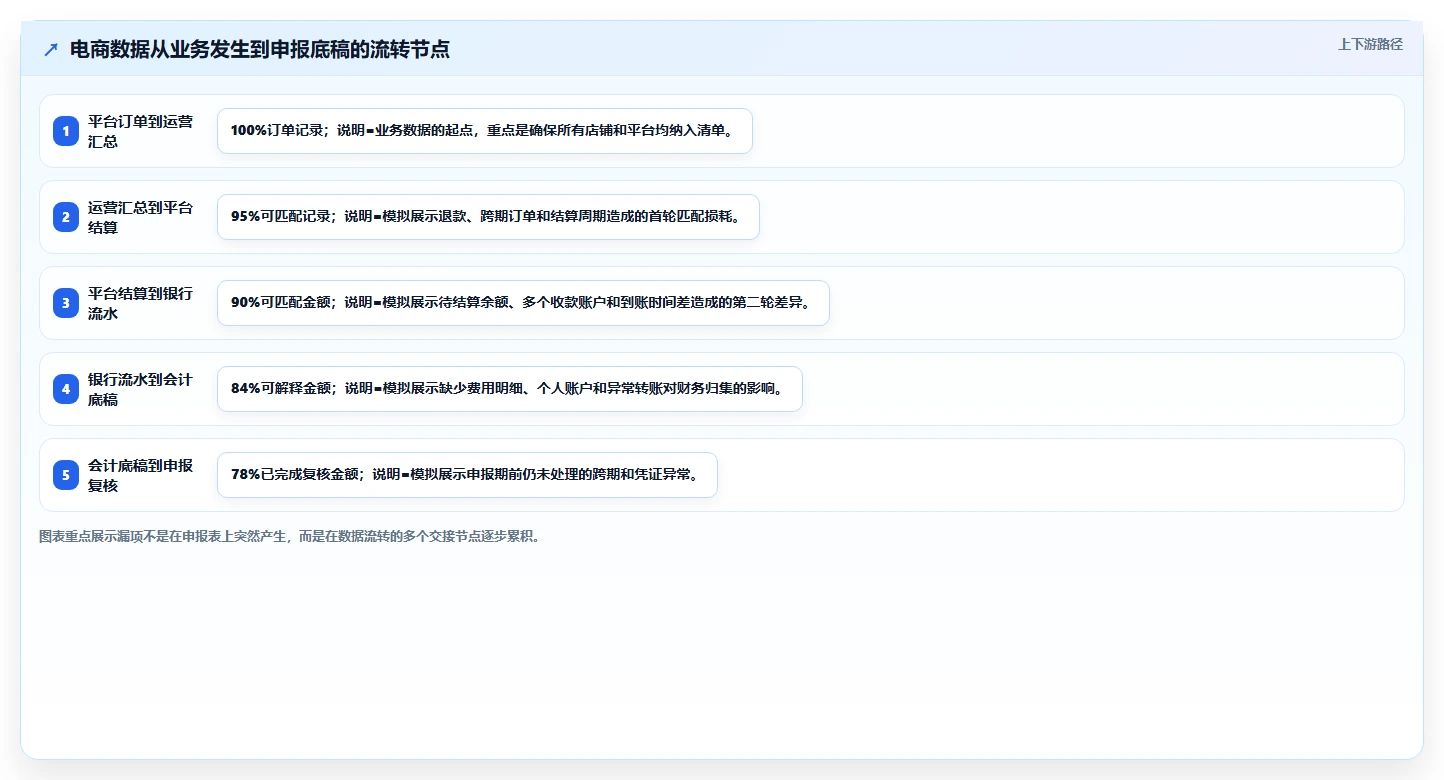Open the 90%可匹配金额 description box
The height and width of the screenshot is (780, 1444).
(523, 303)
